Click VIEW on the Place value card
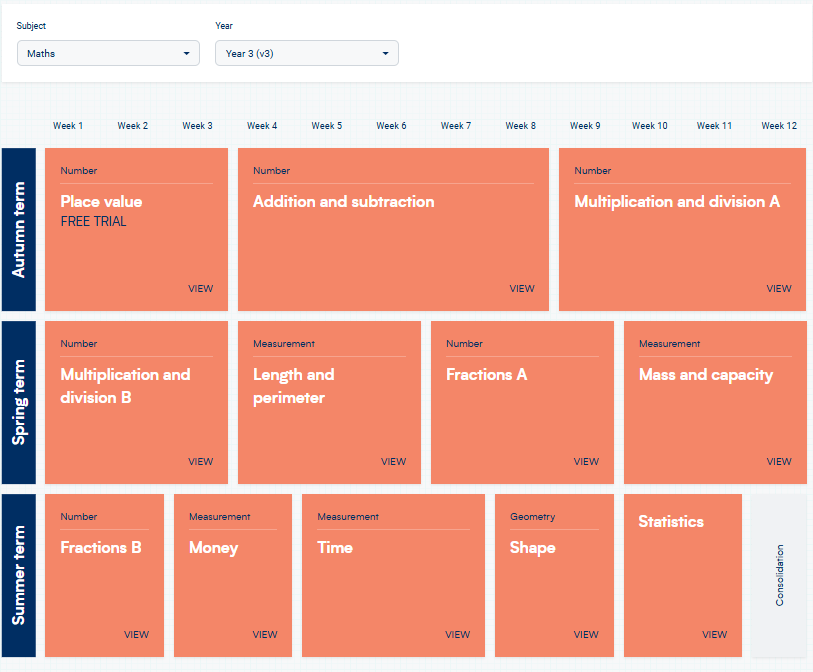Screen dimensions: 813x672 [x=200, y=289]
